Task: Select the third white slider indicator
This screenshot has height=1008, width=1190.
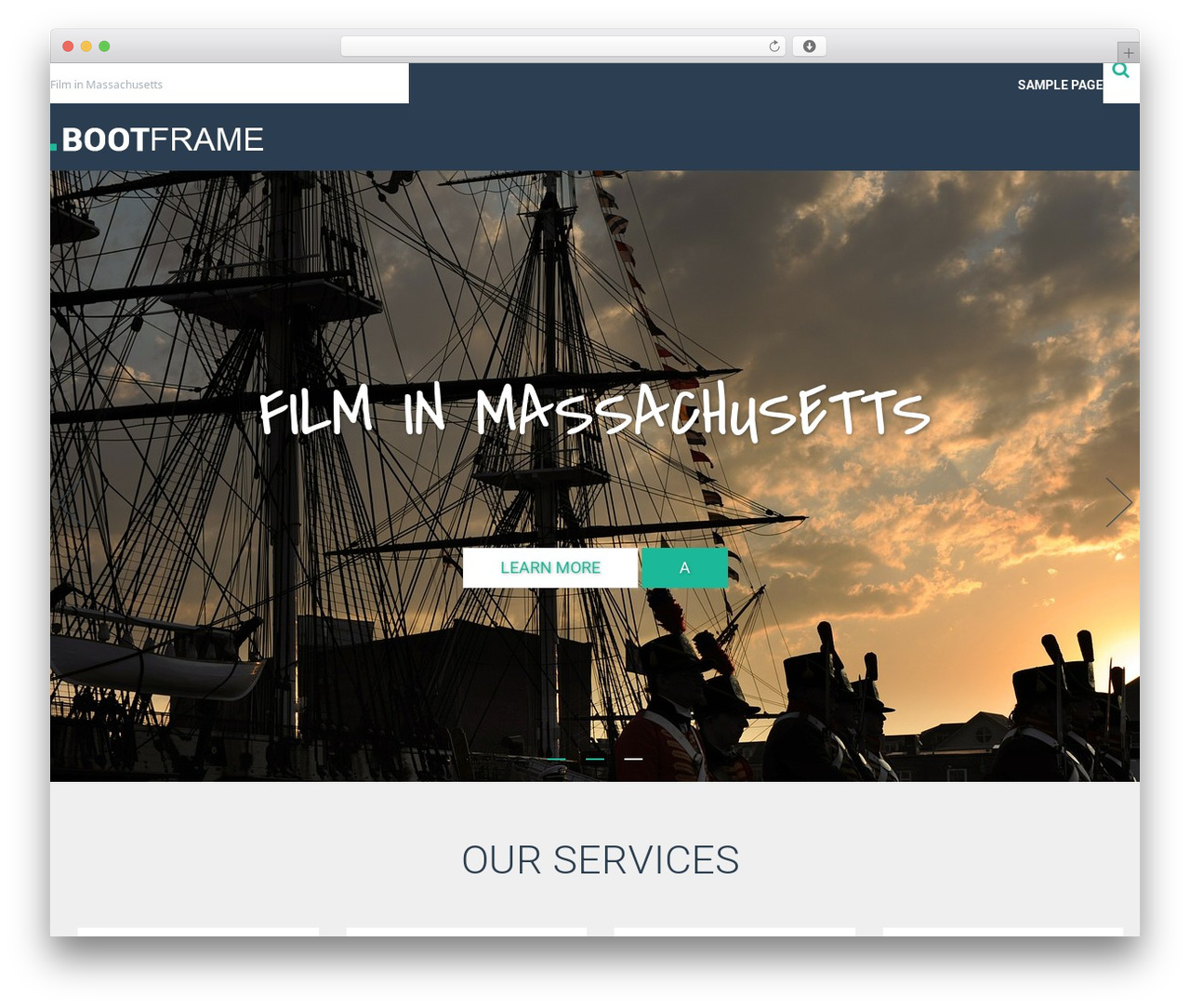Action: (633, 760)
